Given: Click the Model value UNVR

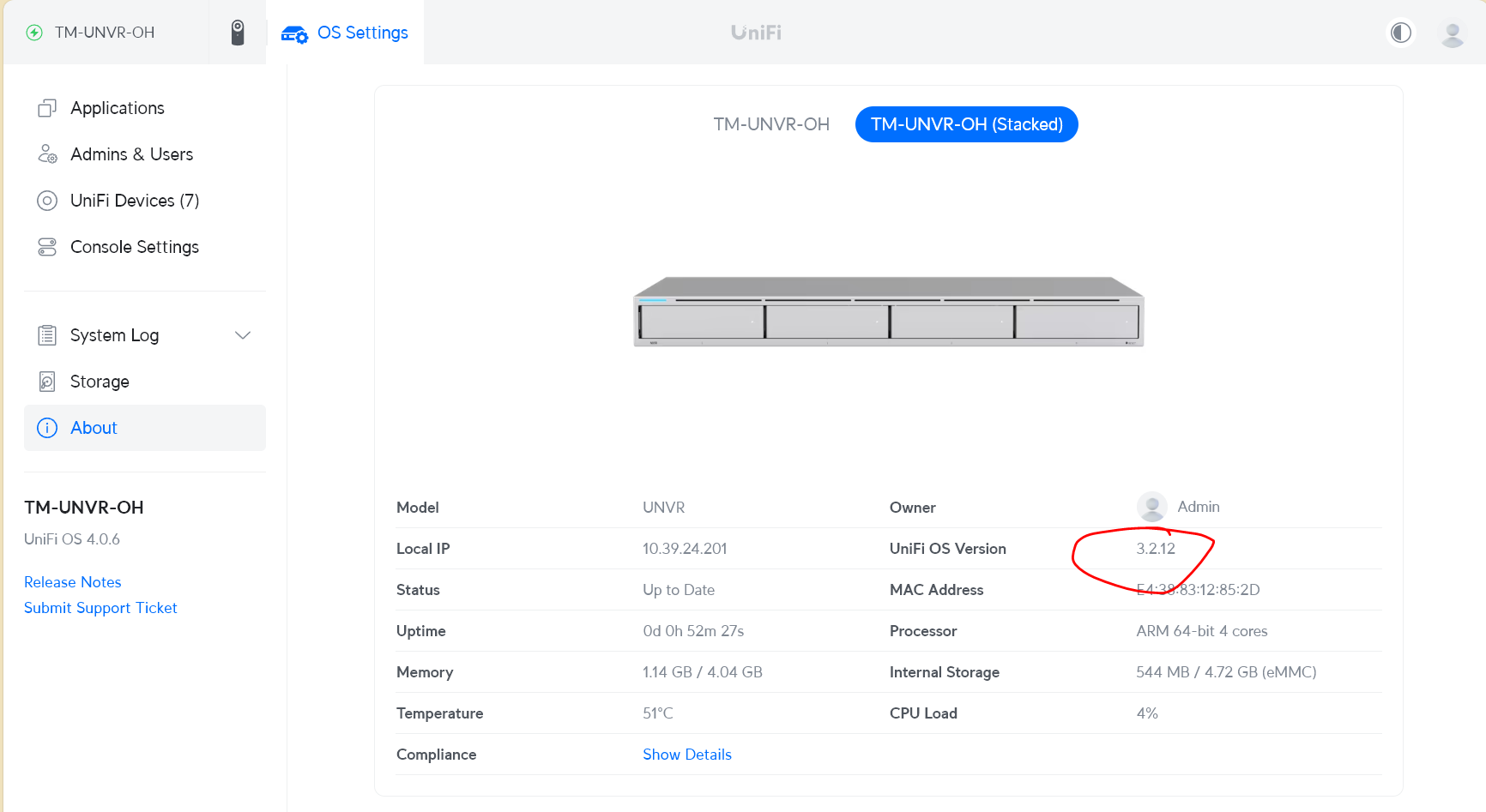Looking at the screenshot, I should point(664,508).
